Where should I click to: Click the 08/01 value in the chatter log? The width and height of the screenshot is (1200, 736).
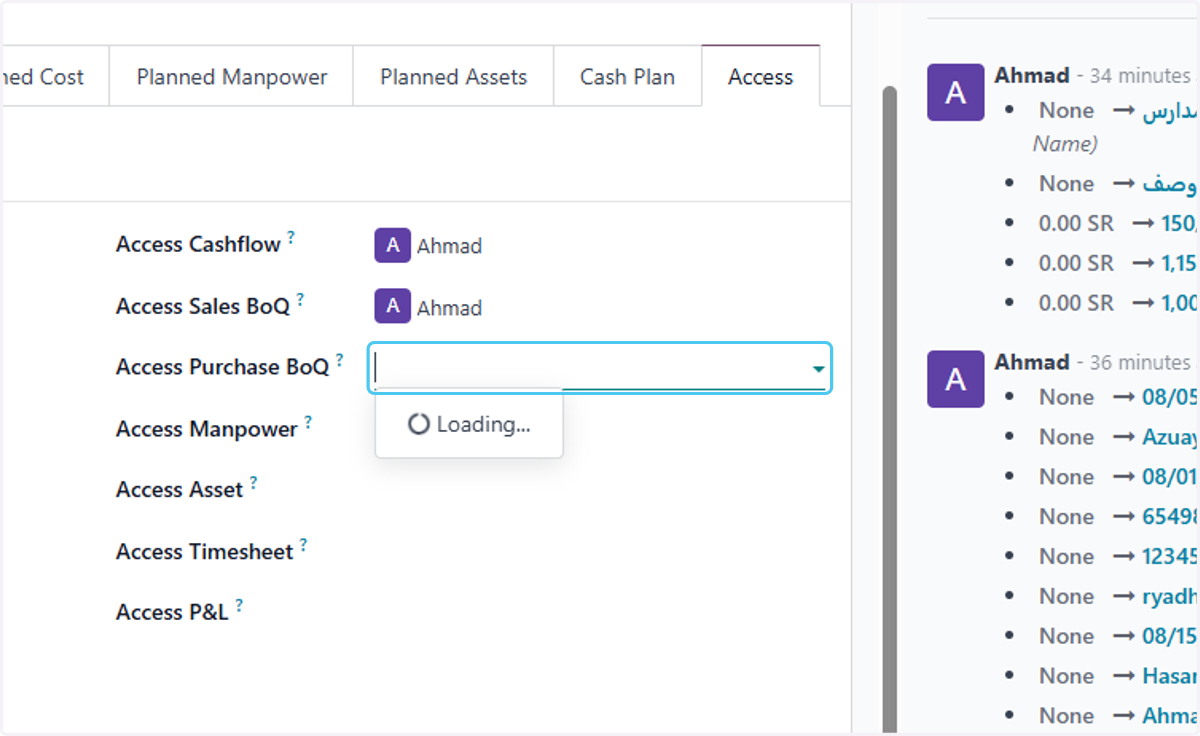coord(1170,477)
